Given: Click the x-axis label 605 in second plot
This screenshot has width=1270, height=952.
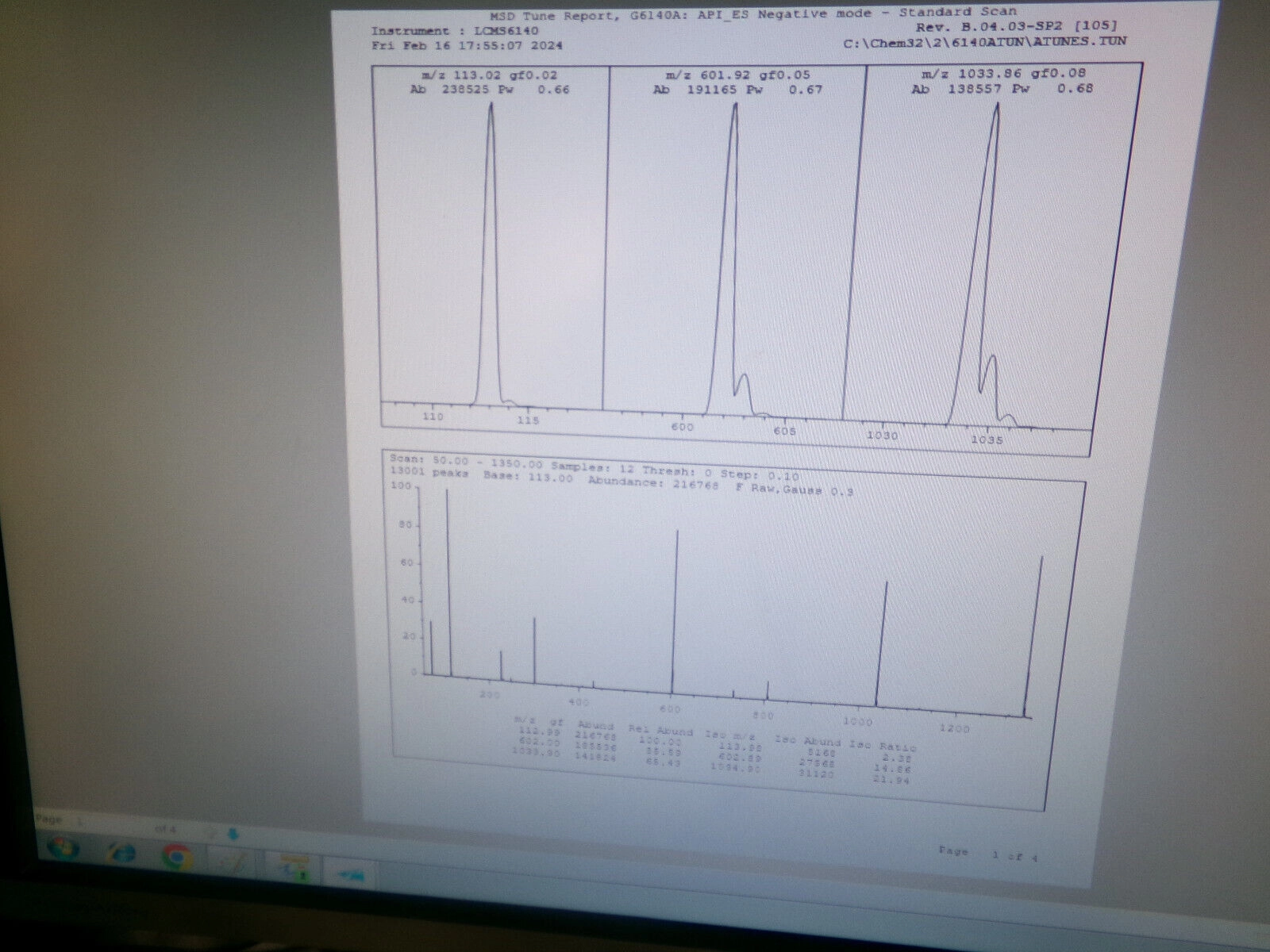Looking at the screenshot, I should pos(785,431).
